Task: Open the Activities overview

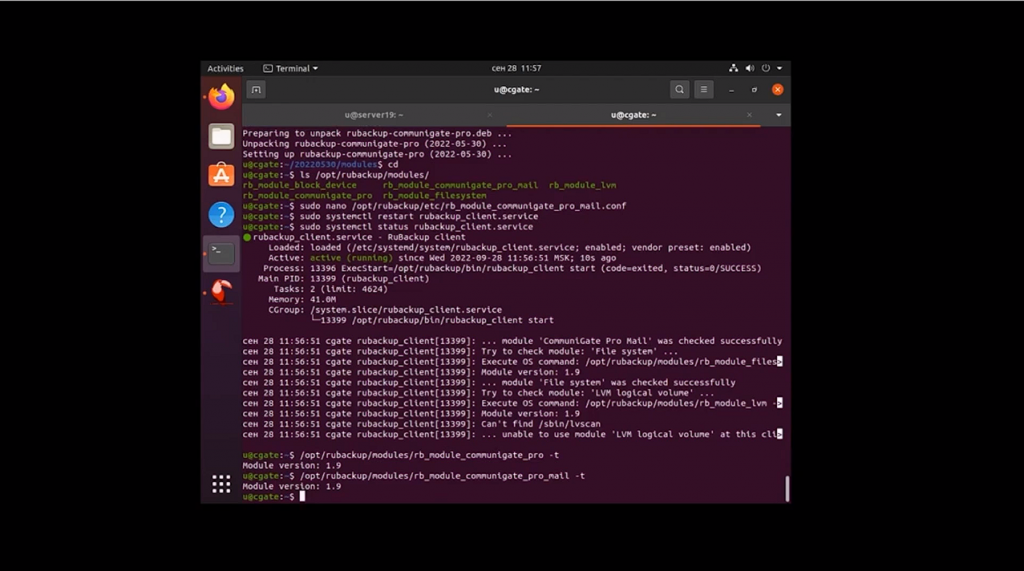Action: click(225, 68)
